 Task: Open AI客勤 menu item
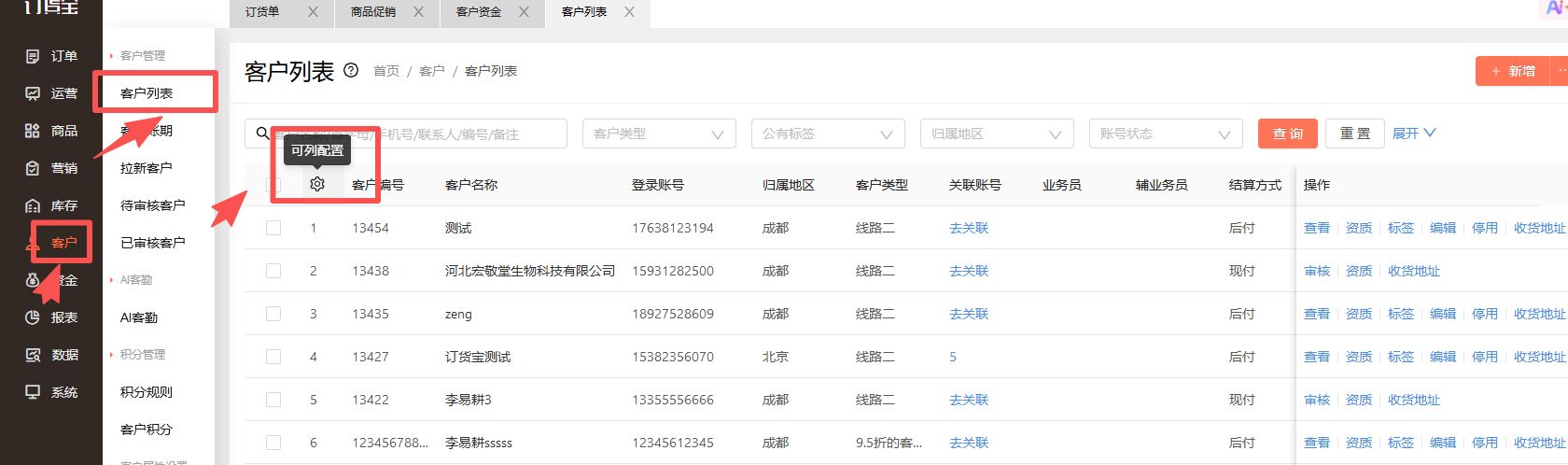[139, 317]
